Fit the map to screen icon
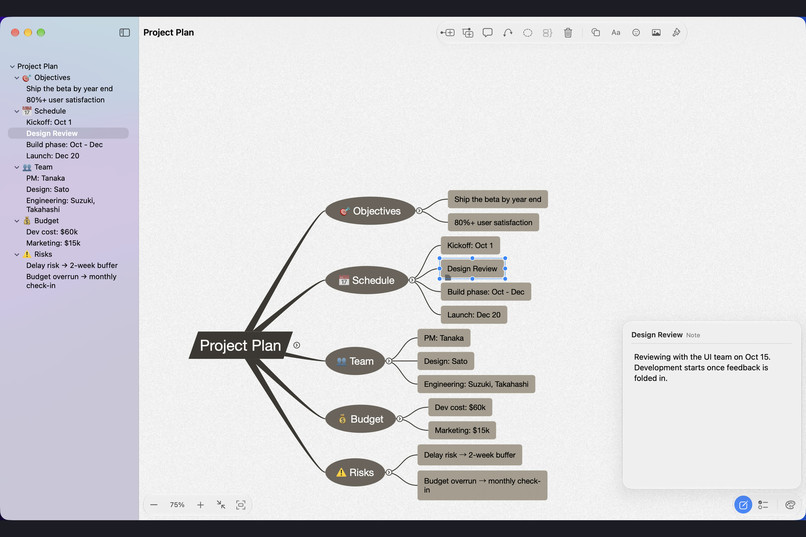The image size is (806, 537). pyautogui.click(x=241, y=505)
